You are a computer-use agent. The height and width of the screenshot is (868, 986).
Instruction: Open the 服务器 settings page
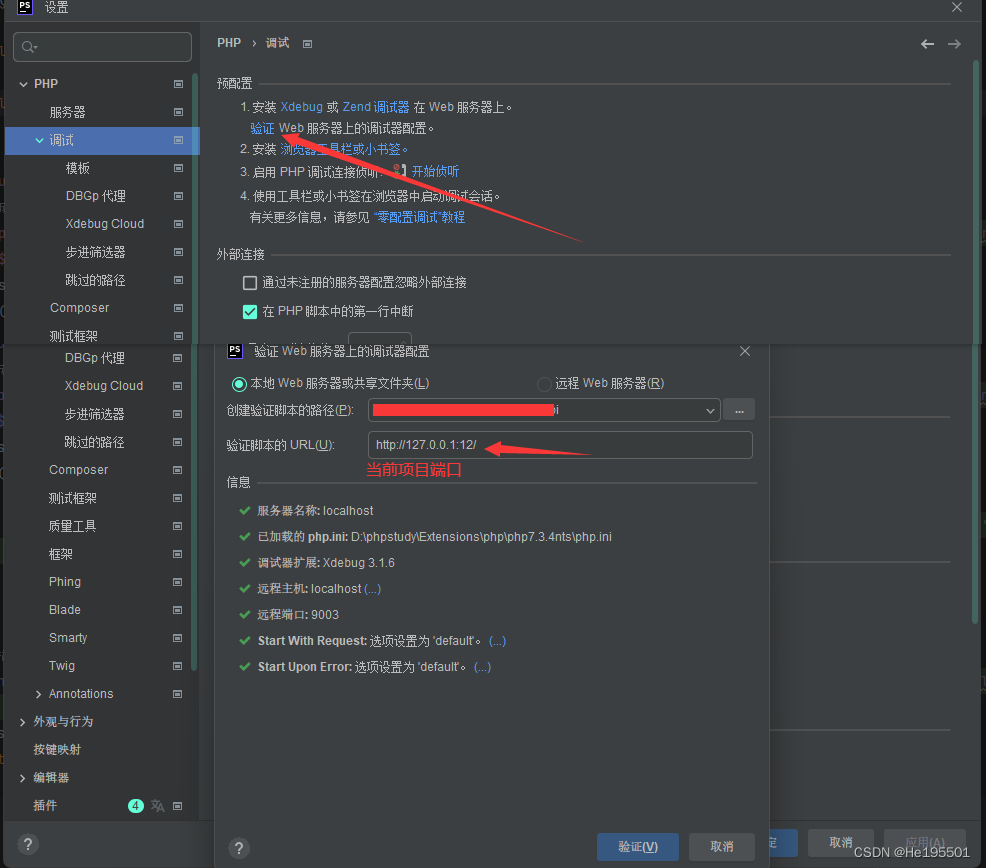pos(67,112)
